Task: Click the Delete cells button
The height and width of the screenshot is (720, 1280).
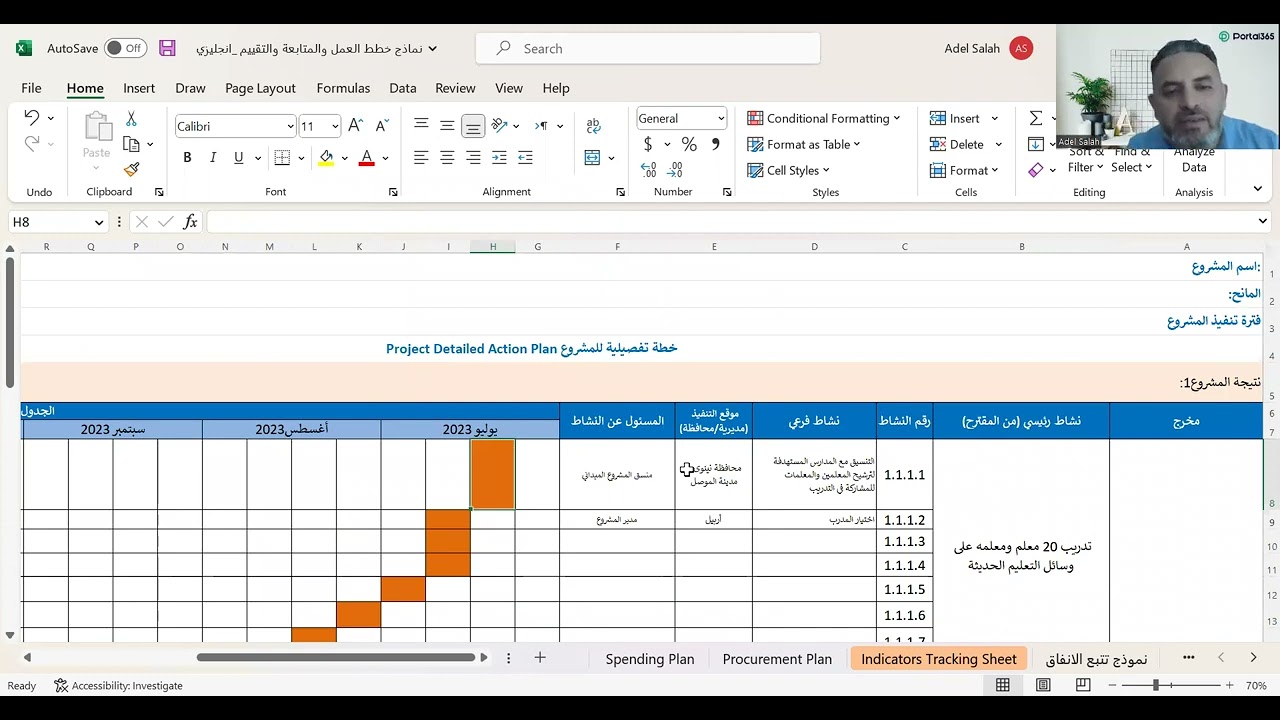Action: [965, 144]
